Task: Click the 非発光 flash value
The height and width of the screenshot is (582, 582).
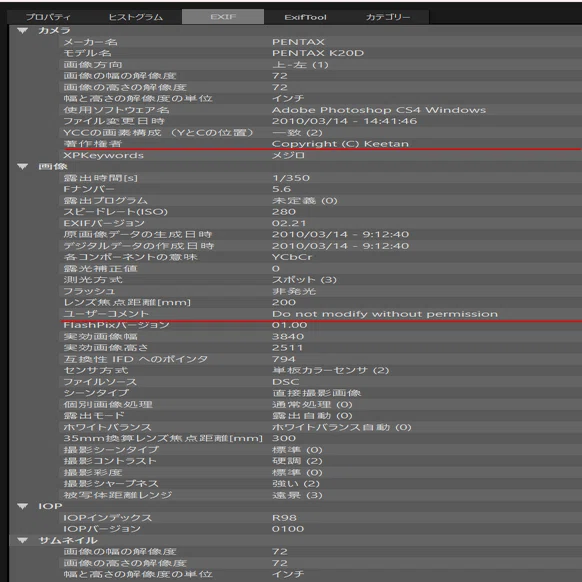Action: tap(294, 291)
